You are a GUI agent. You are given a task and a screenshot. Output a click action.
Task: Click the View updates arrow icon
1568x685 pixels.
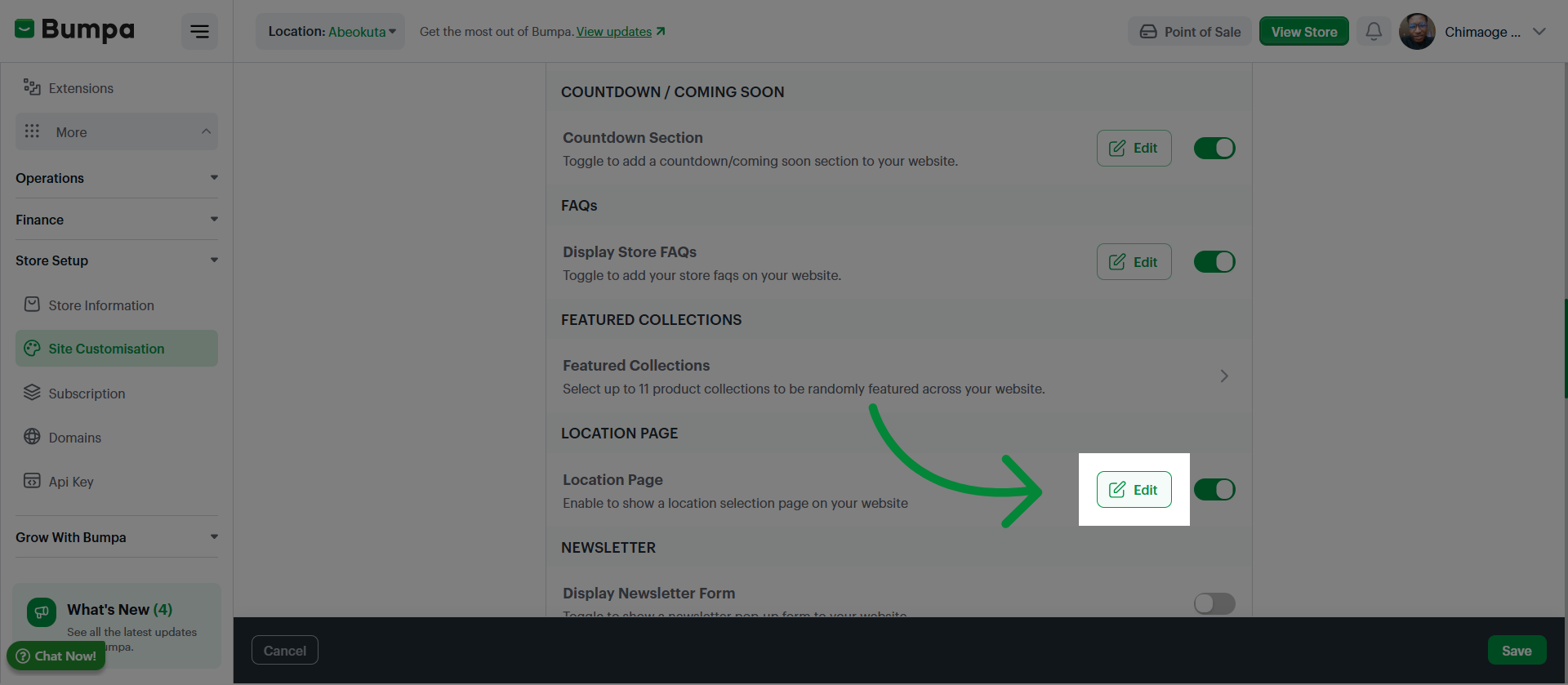[x=661, y=32]
